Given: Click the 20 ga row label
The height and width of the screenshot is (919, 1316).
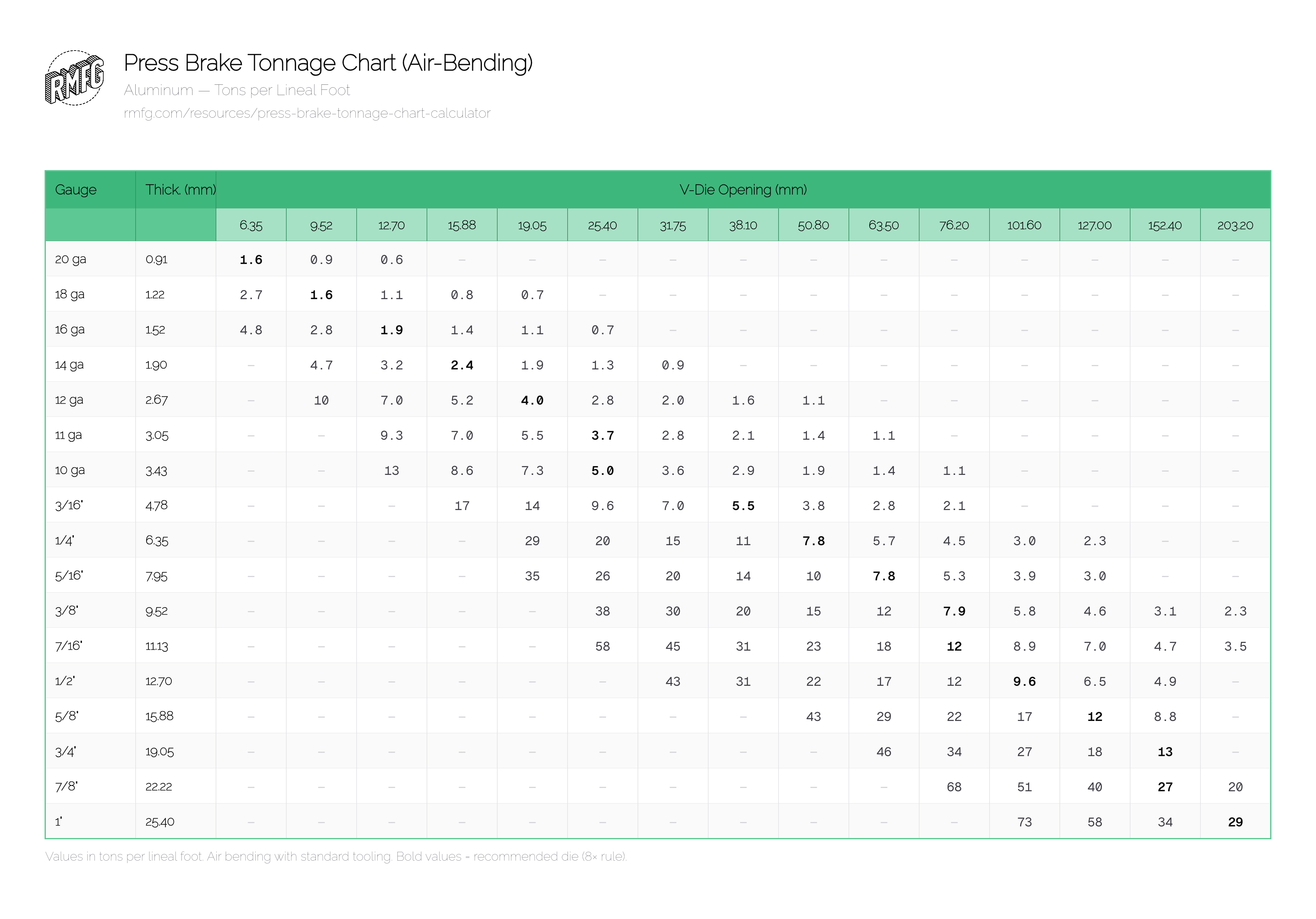Looking at the screenshot, I should coord(71,259).
